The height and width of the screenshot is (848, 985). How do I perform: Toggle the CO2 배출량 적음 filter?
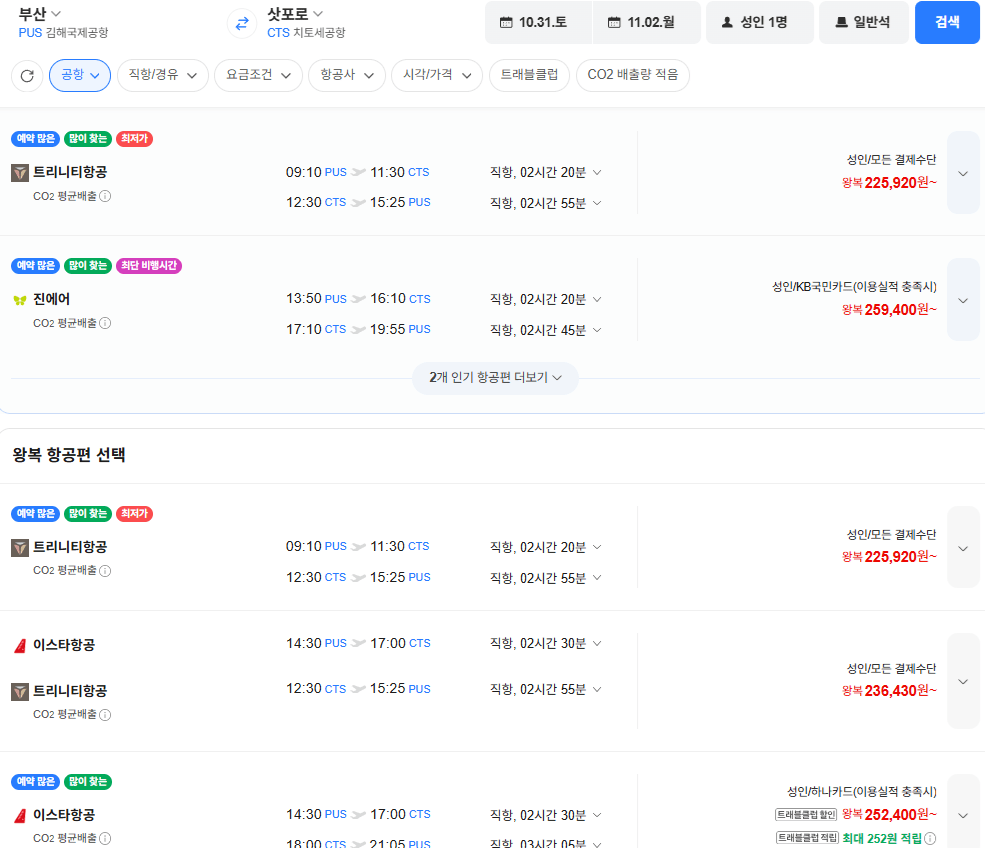(633, 75)
